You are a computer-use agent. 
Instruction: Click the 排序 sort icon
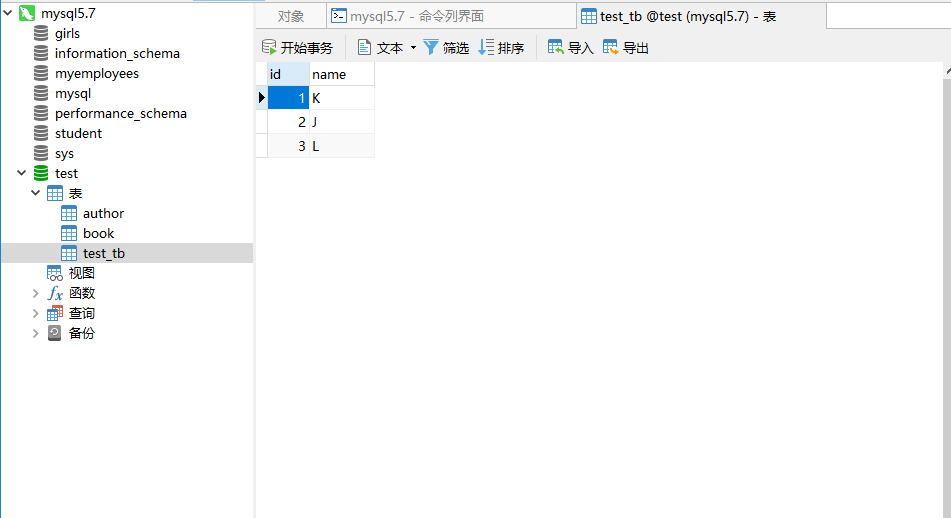click(x=486, y=47)
